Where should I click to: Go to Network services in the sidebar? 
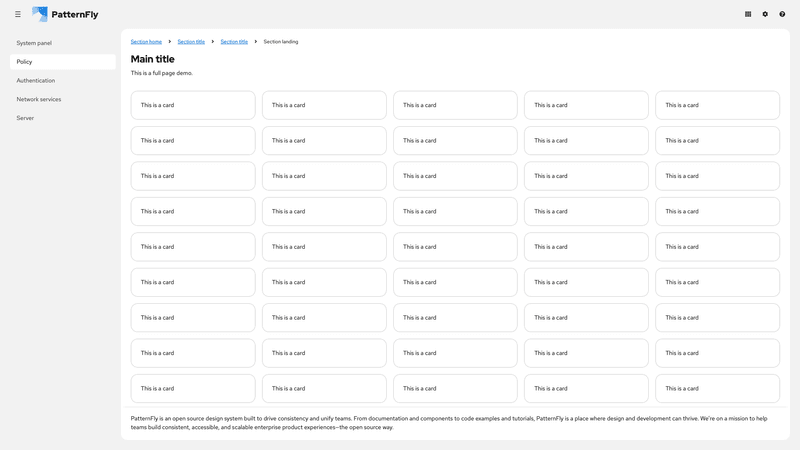[39, 99]
